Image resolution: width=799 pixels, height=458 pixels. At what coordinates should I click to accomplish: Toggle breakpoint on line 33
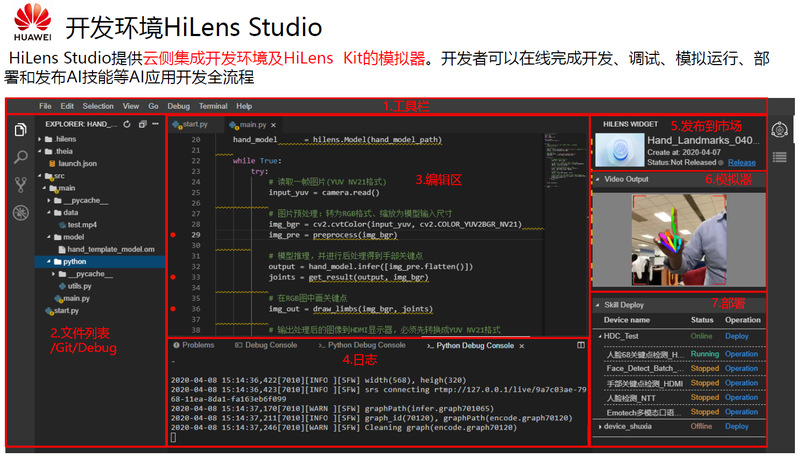(173, 277)
